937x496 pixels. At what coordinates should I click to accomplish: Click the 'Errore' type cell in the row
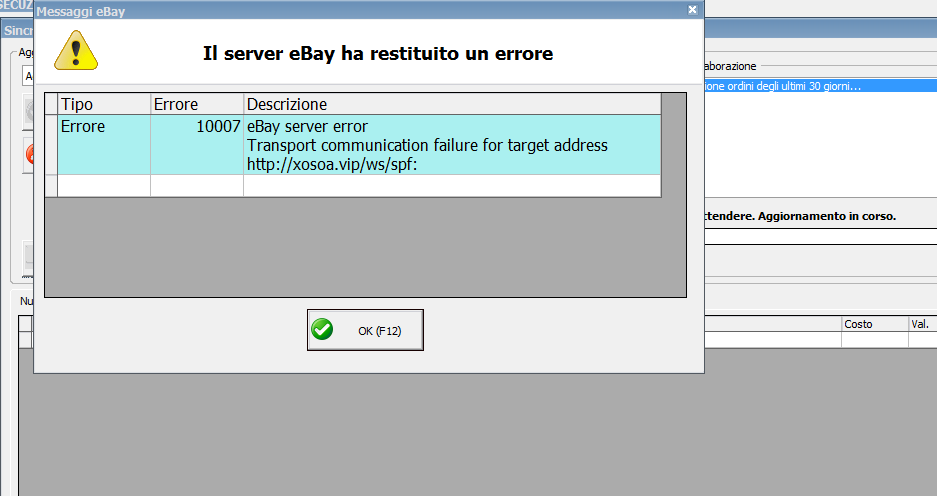click(104, 145)
